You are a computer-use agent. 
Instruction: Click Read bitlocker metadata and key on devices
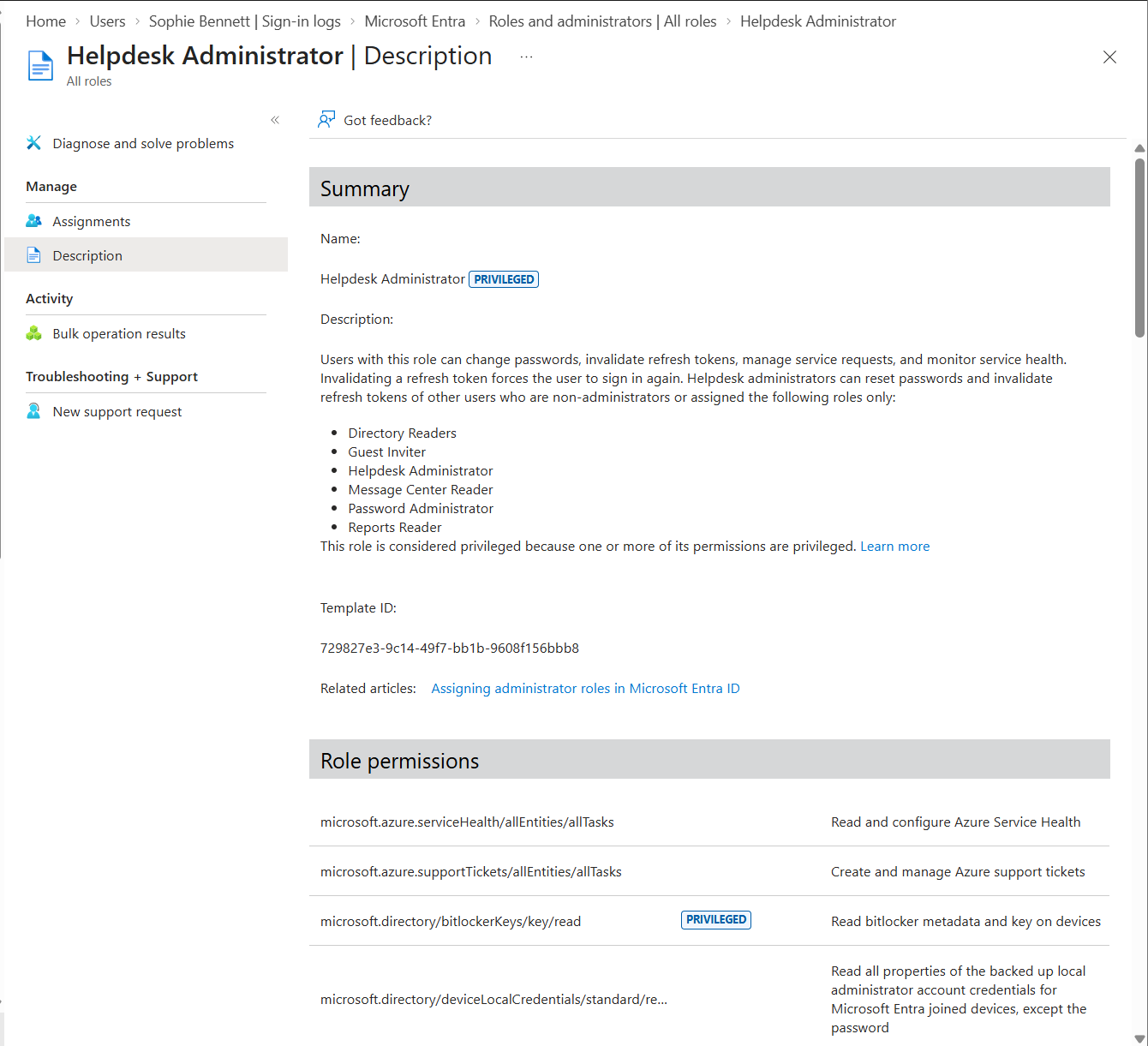tap(966, 921)
